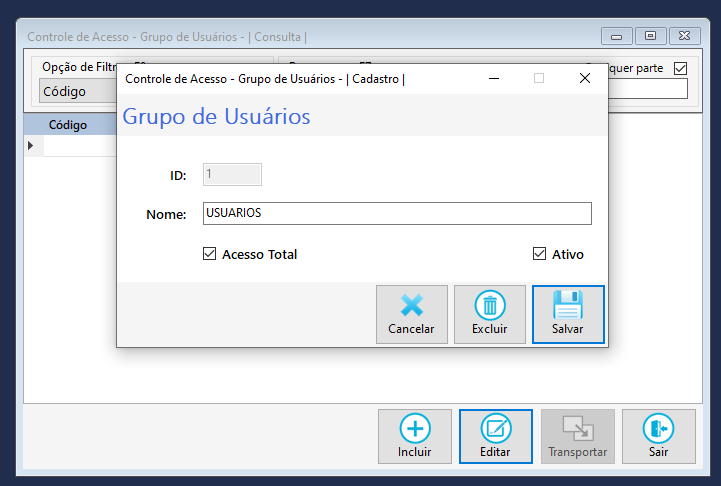721x486 pixels.
Task: Click the disabled maximize button of Cadastro dialog
Action: click(x=539, y=79)
